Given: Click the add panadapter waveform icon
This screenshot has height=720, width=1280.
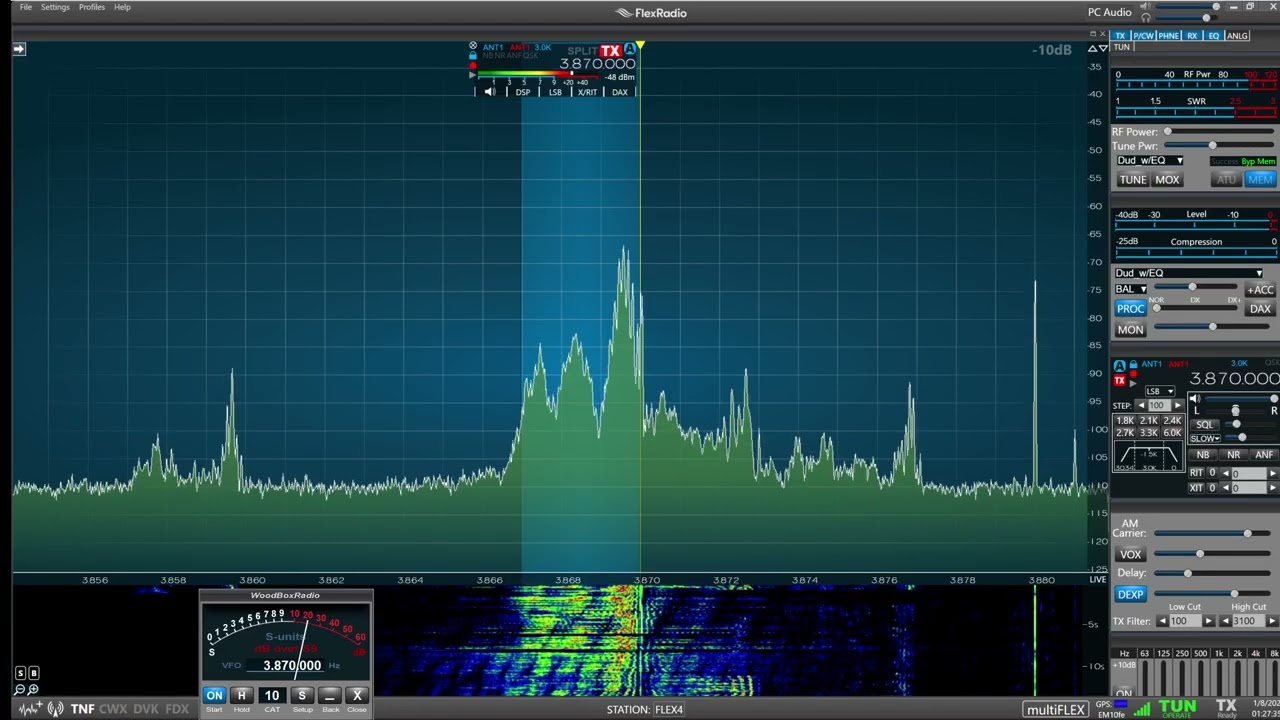Looking at the screenshot, I should pyautogui.click(x=30, y=709).
